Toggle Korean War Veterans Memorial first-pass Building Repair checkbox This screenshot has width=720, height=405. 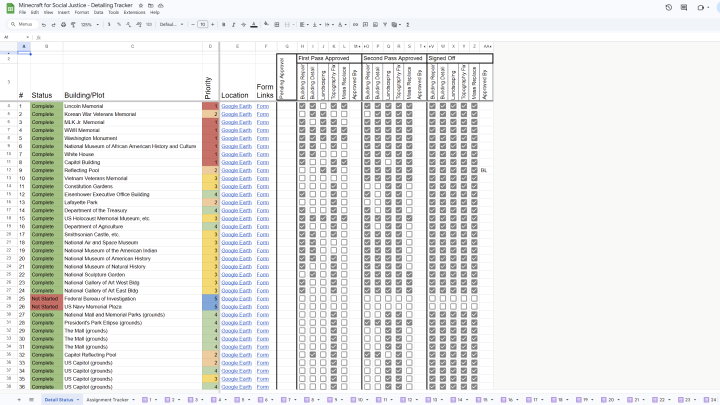click(302, 114)
